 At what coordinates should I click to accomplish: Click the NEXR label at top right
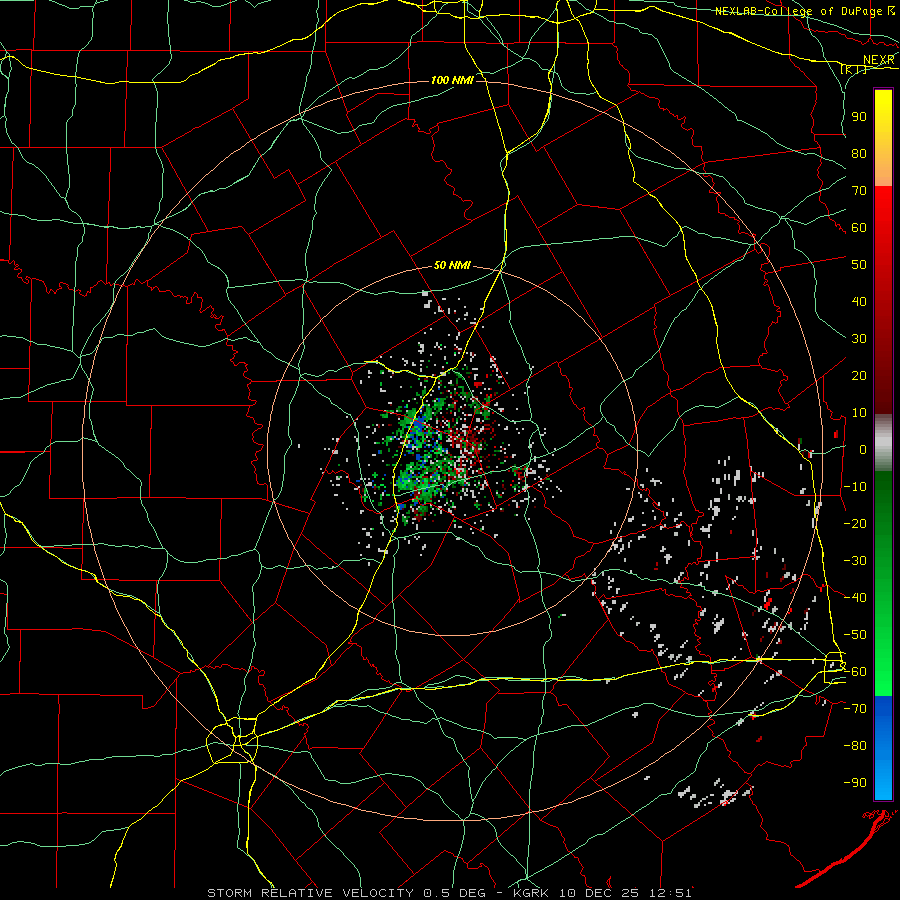point(879,60)
